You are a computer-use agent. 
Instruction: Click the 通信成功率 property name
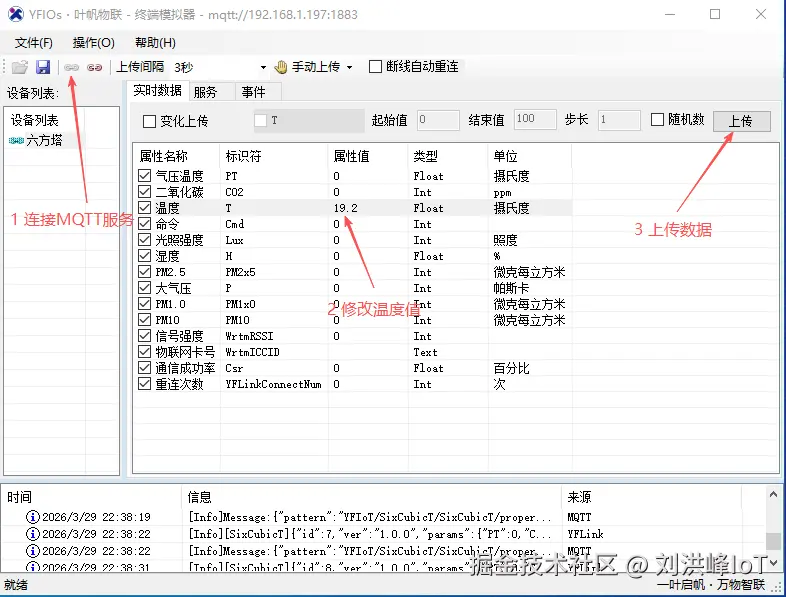[x=185, y=368]
